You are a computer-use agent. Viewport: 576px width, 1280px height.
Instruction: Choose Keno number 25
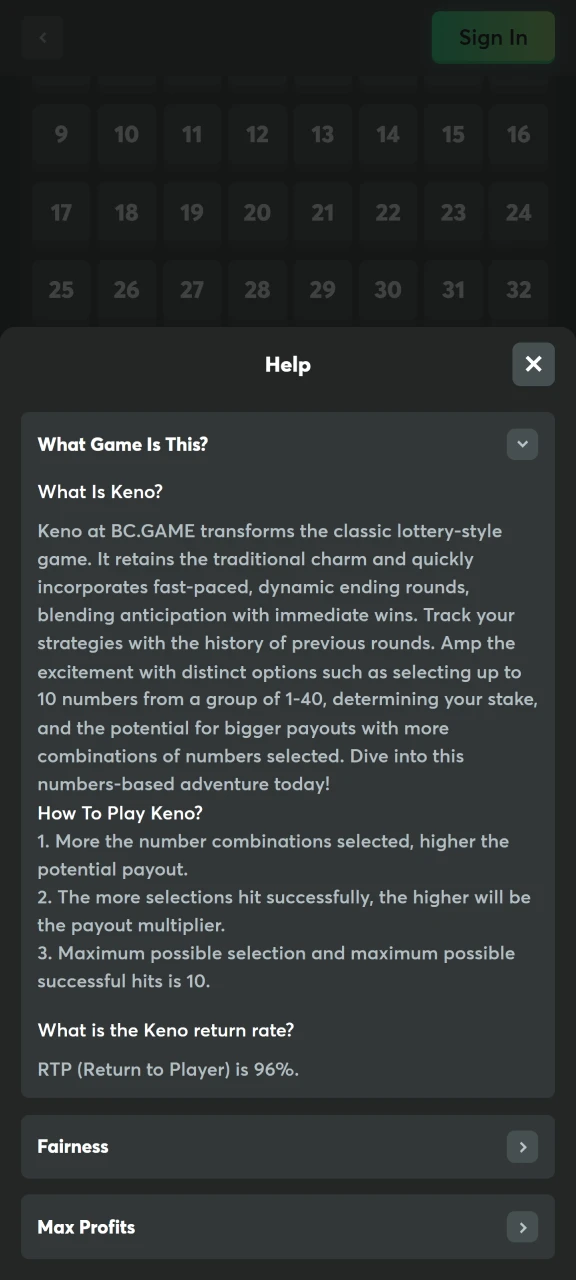coord(61,290)
